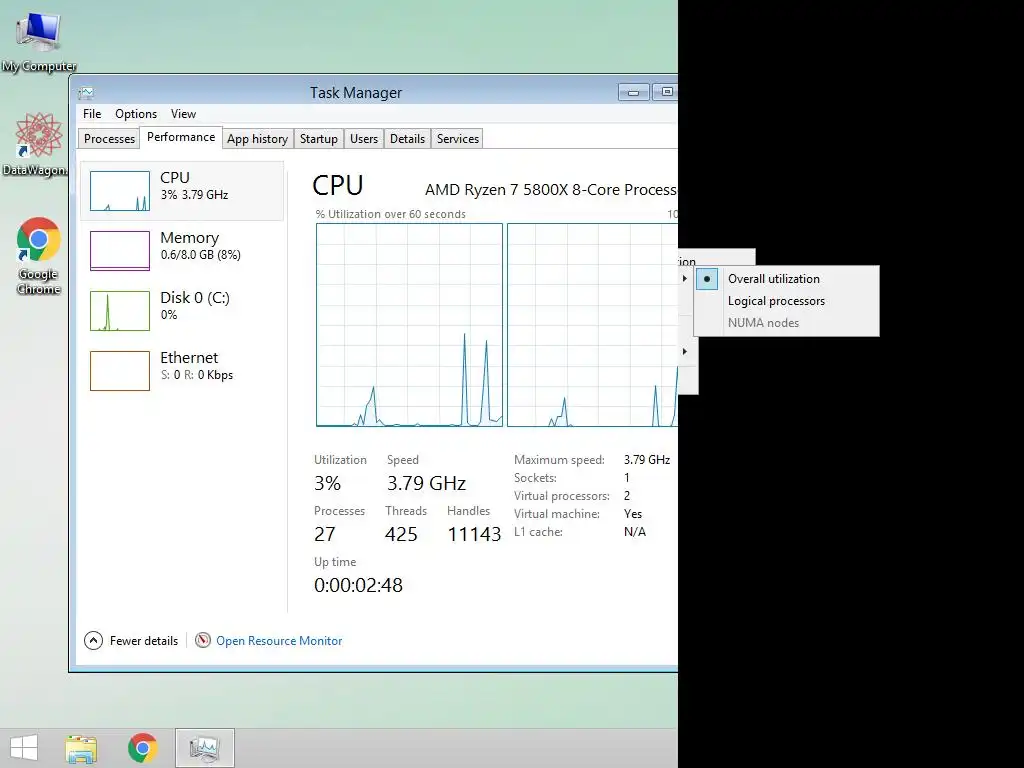Select the Memory mini graph thumbnail

tap(120, 251)
